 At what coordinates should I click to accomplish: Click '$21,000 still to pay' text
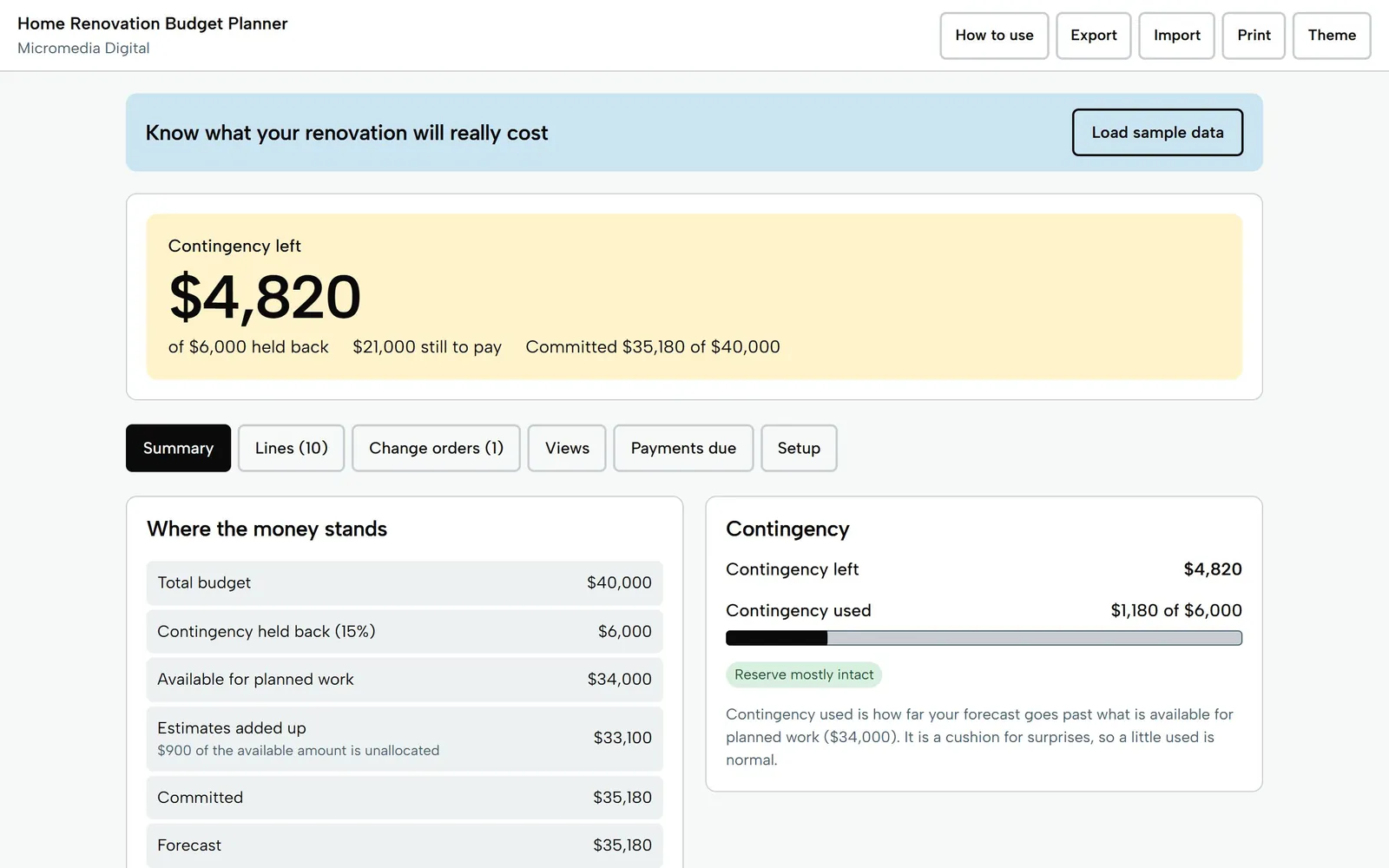427,346
